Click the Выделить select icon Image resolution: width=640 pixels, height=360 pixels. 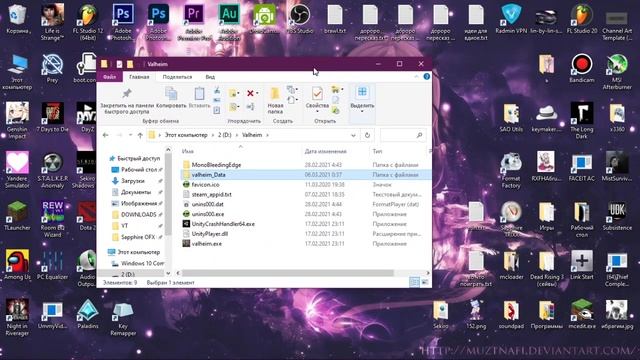coord(362,92)
